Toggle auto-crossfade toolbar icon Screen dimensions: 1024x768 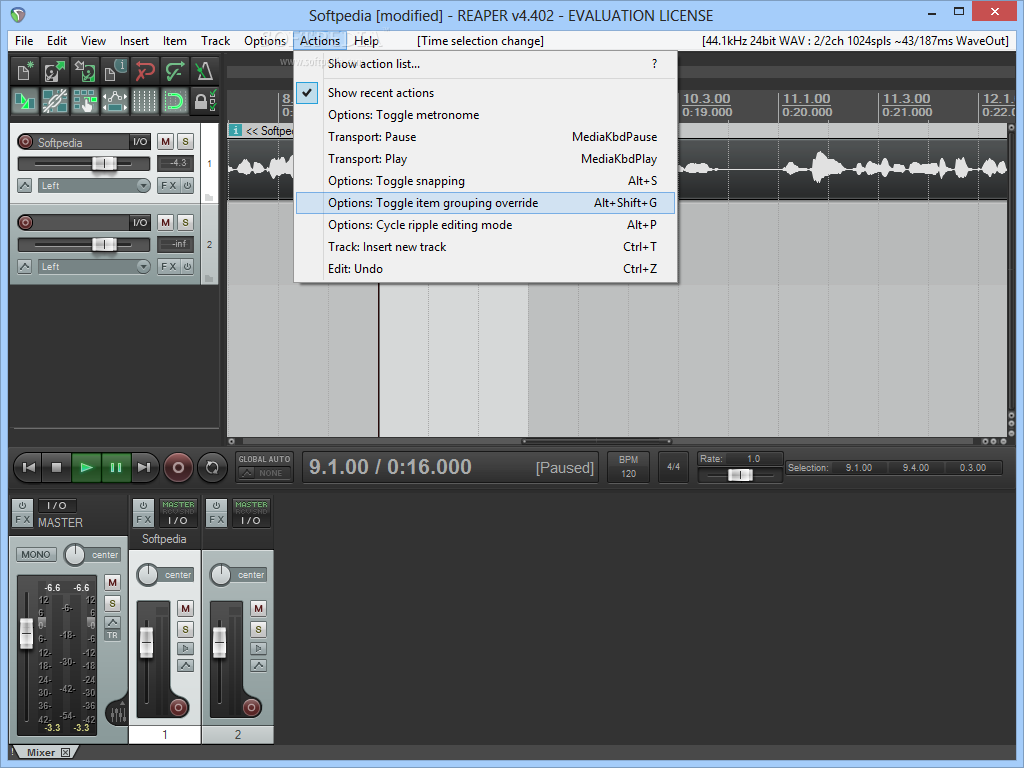coord(25,101)
